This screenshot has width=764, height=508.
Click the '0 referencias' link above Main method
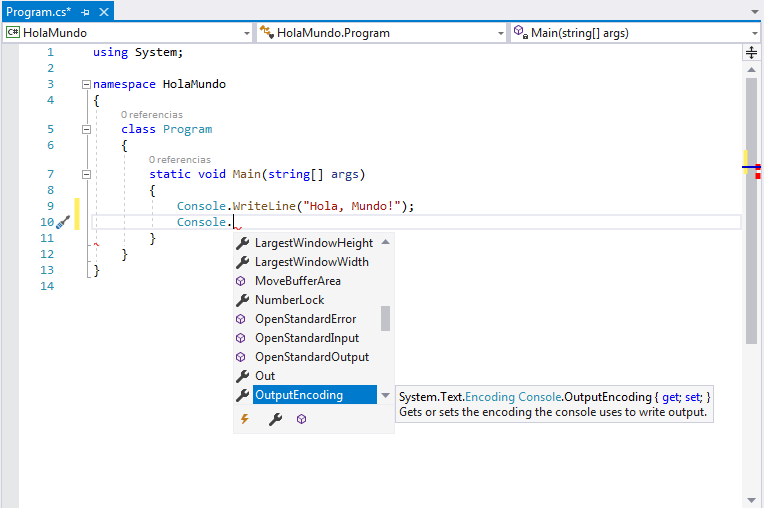click(180, 160)
